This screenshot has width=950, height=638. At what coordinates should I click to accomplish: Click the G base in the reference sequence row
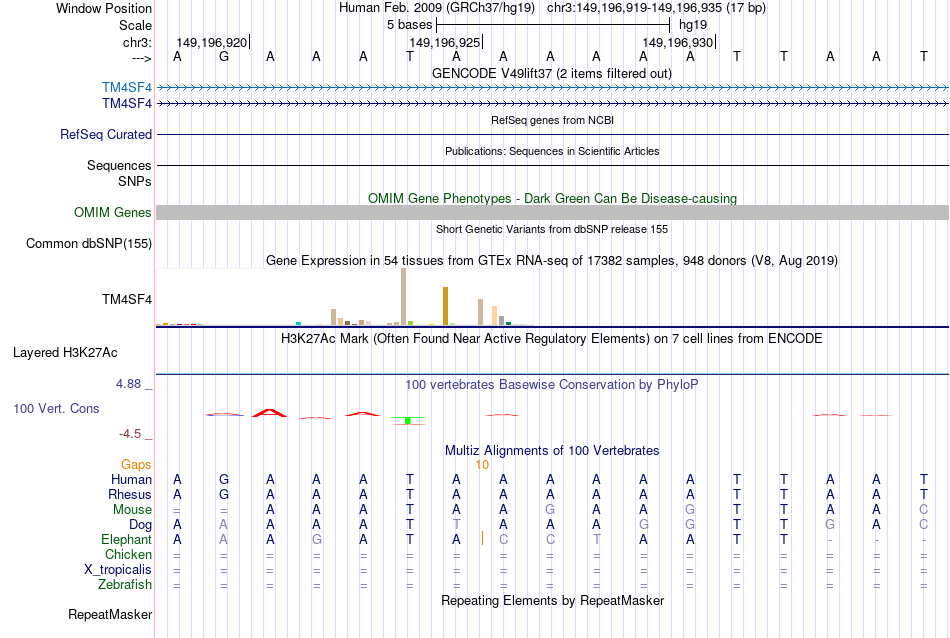tap(224, 56)
